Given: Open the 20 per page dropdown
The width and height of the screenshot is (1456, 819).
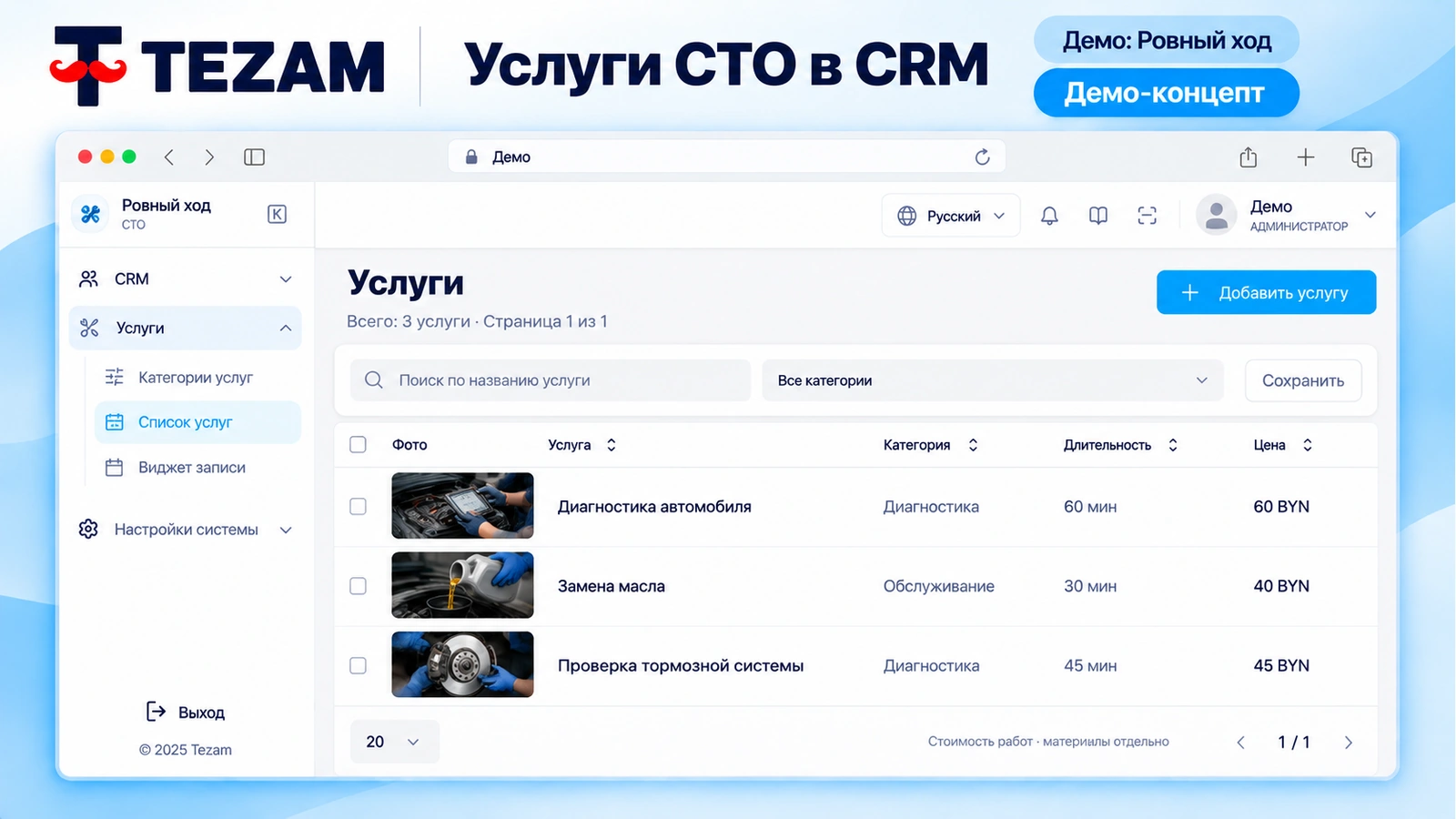Looking at the screenshot, I should point(394,742).
